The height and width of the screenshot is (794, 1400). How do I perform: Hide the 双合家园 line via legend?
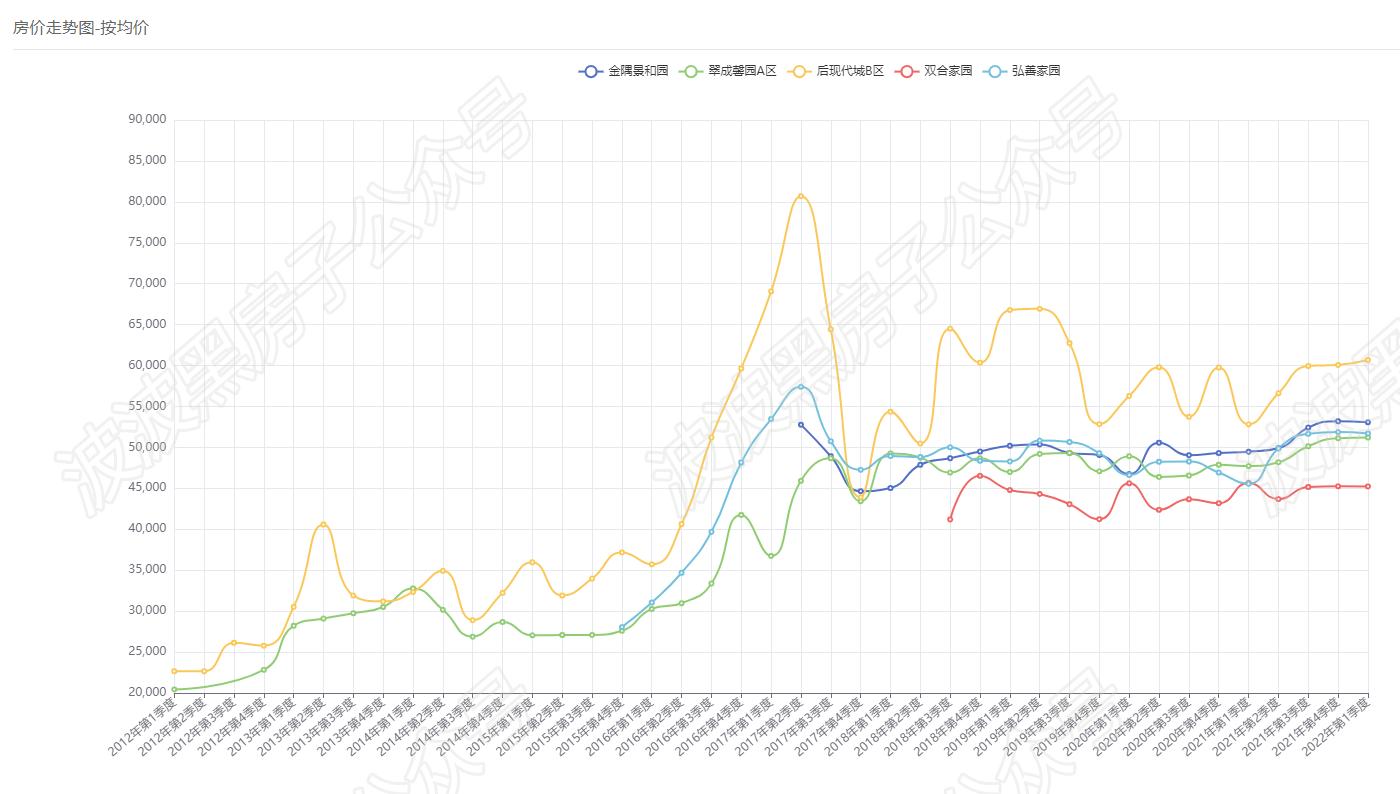point(934,71)
